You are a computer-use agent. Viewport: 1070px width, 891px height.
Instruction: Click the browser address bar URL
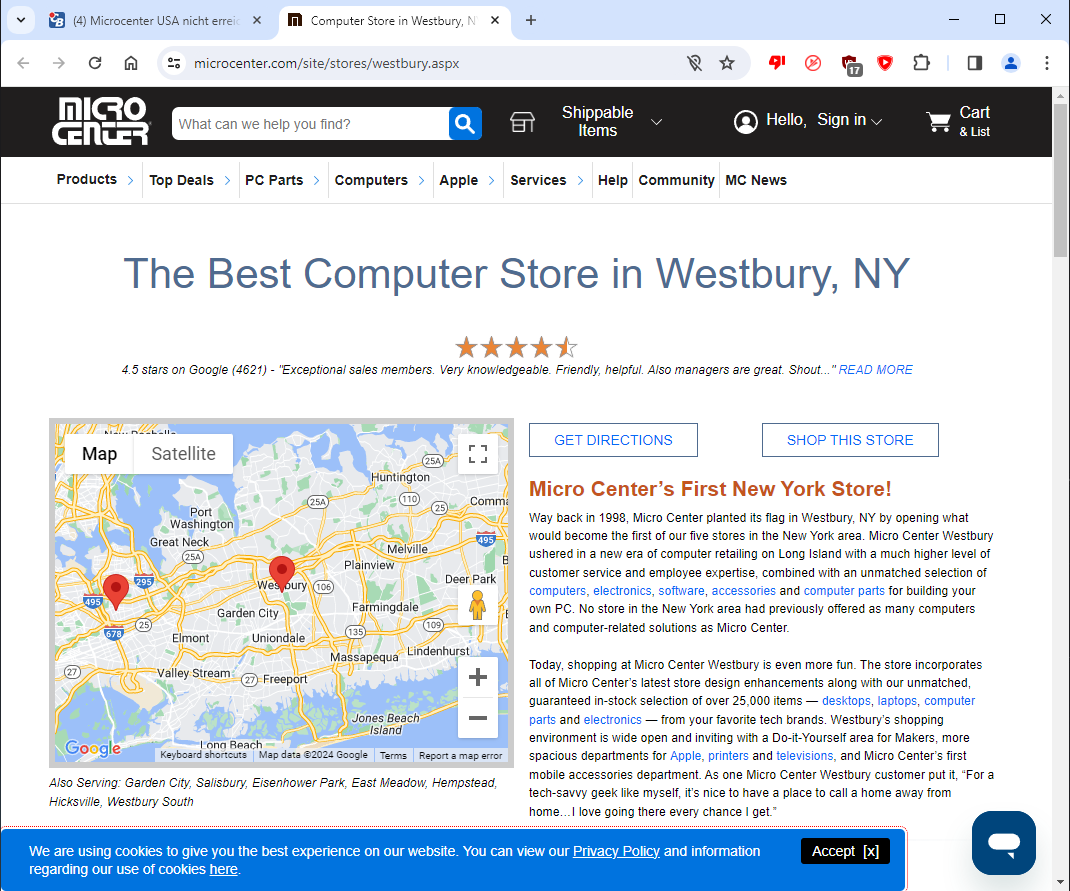click(x=326, y=63)
